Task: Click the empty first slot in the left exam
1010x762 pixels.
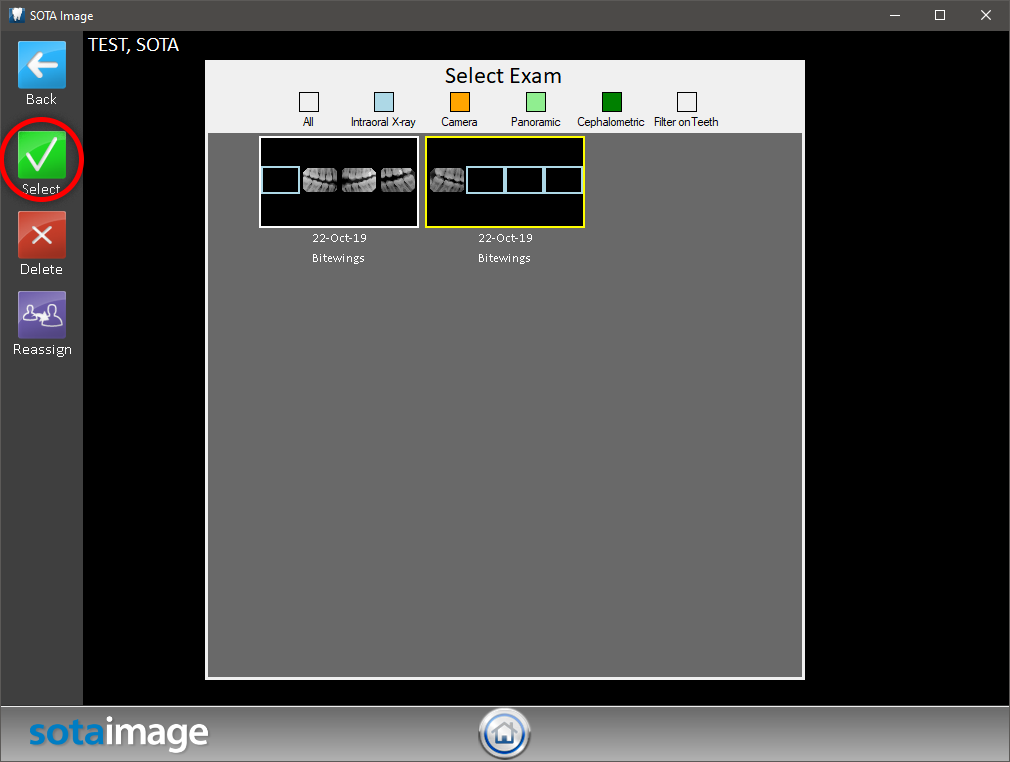Action: tap(280, 180)
